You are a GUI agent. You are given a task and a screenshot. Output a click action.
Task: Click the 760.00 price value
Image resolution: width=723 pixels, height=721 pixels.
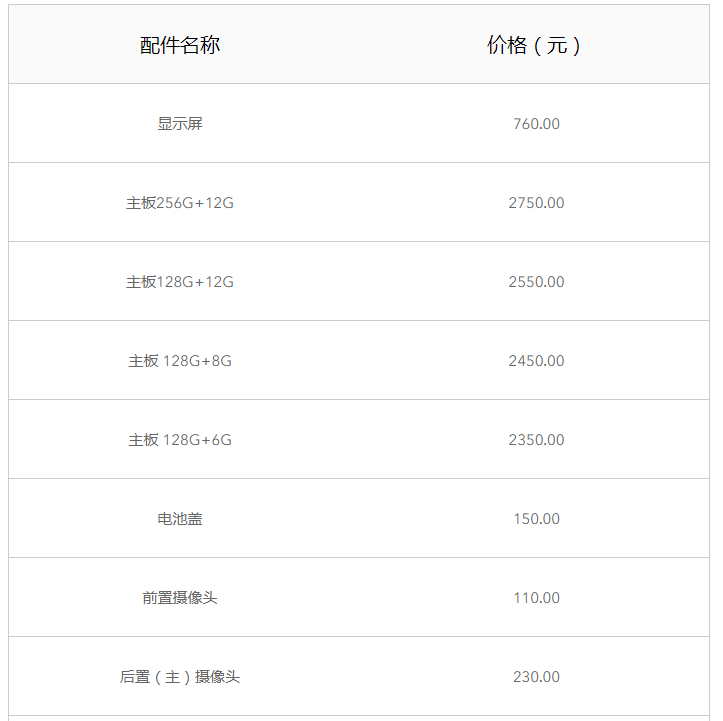(536, 124)
